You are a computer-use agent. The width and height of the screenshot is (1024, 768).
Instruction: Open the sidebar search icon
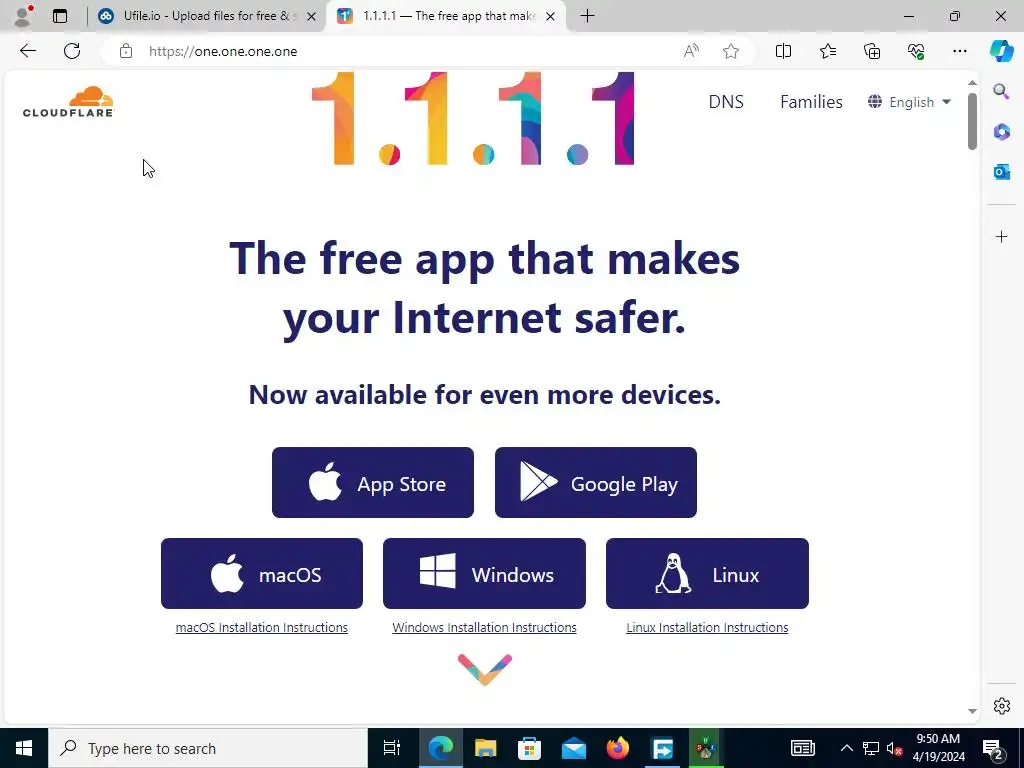[x=1001, y=91]
